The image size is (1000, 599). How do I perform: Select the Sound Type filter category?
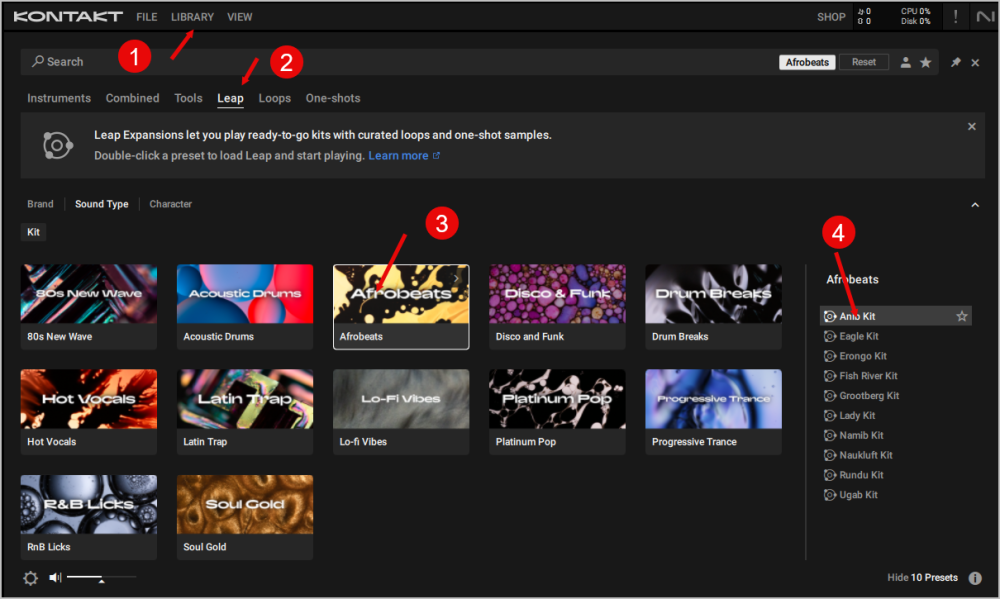click(x=101, y=204)
